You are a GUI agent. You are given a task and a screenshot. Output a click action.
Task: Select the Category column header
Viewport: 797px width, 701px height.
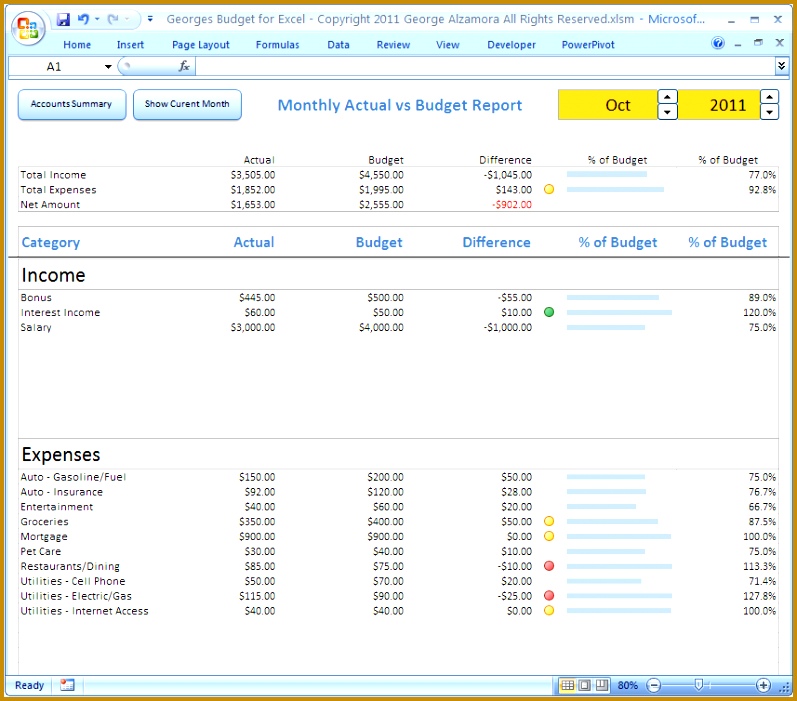click(51, 242)
